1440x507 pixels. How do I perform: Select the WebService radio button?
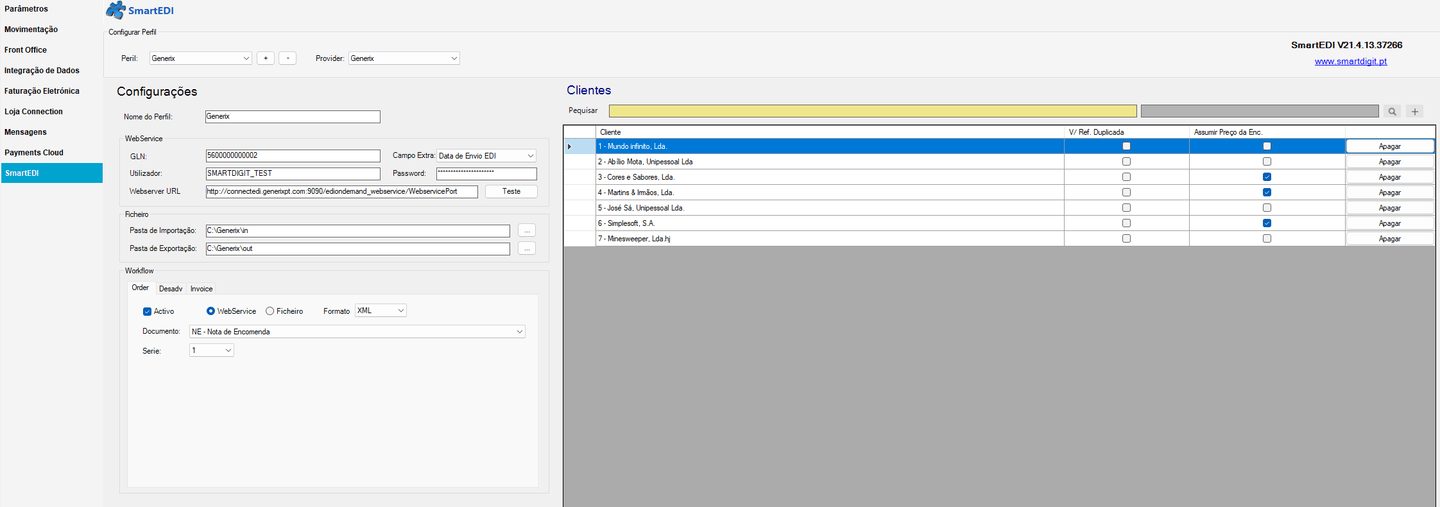211,311
